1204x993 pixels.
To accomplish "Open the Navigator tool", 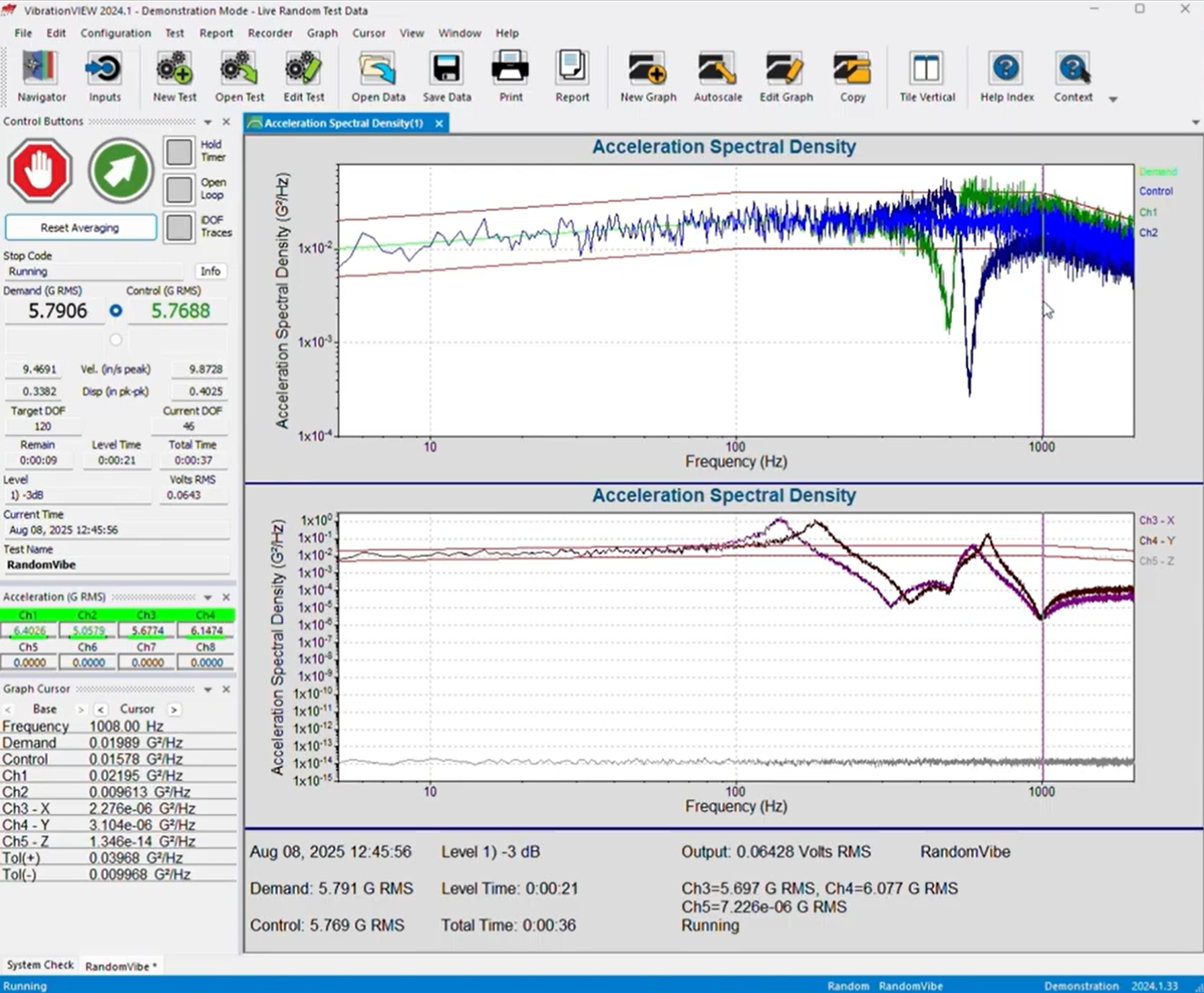I will tap(41, 77).
